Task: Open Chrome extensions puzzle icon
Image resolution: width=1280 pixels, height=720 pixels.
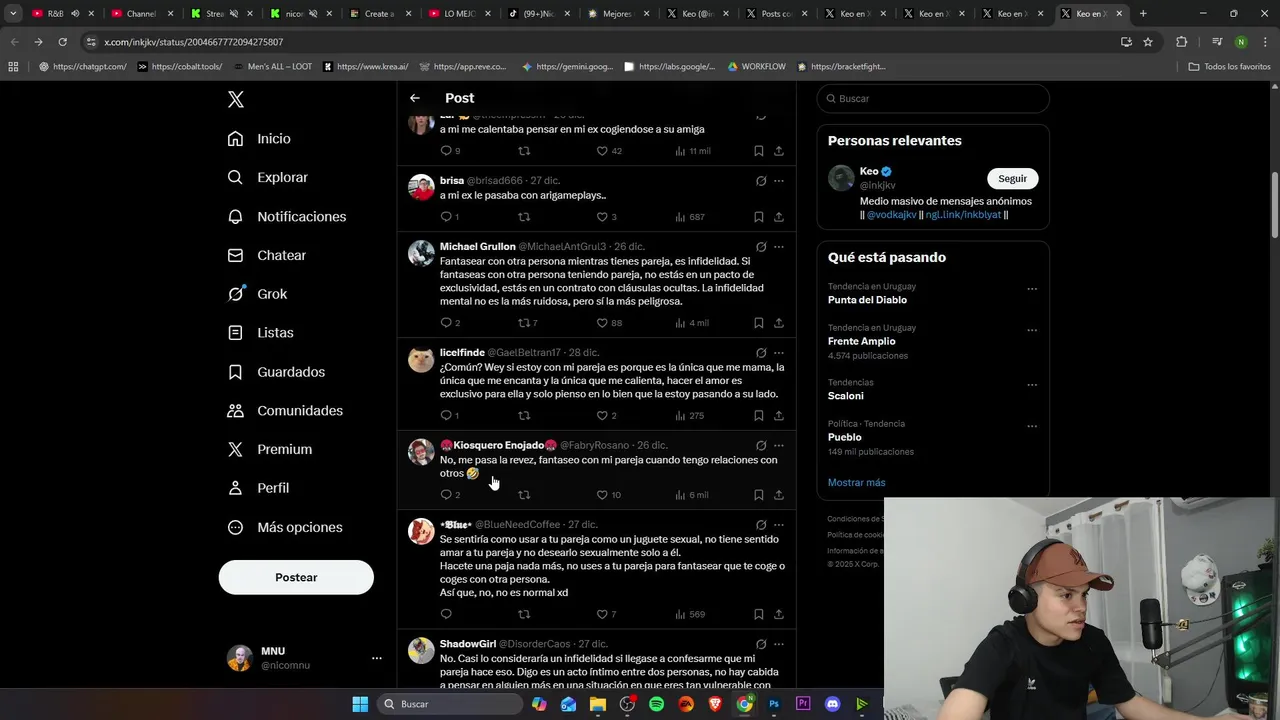Action: point(1181,42)
